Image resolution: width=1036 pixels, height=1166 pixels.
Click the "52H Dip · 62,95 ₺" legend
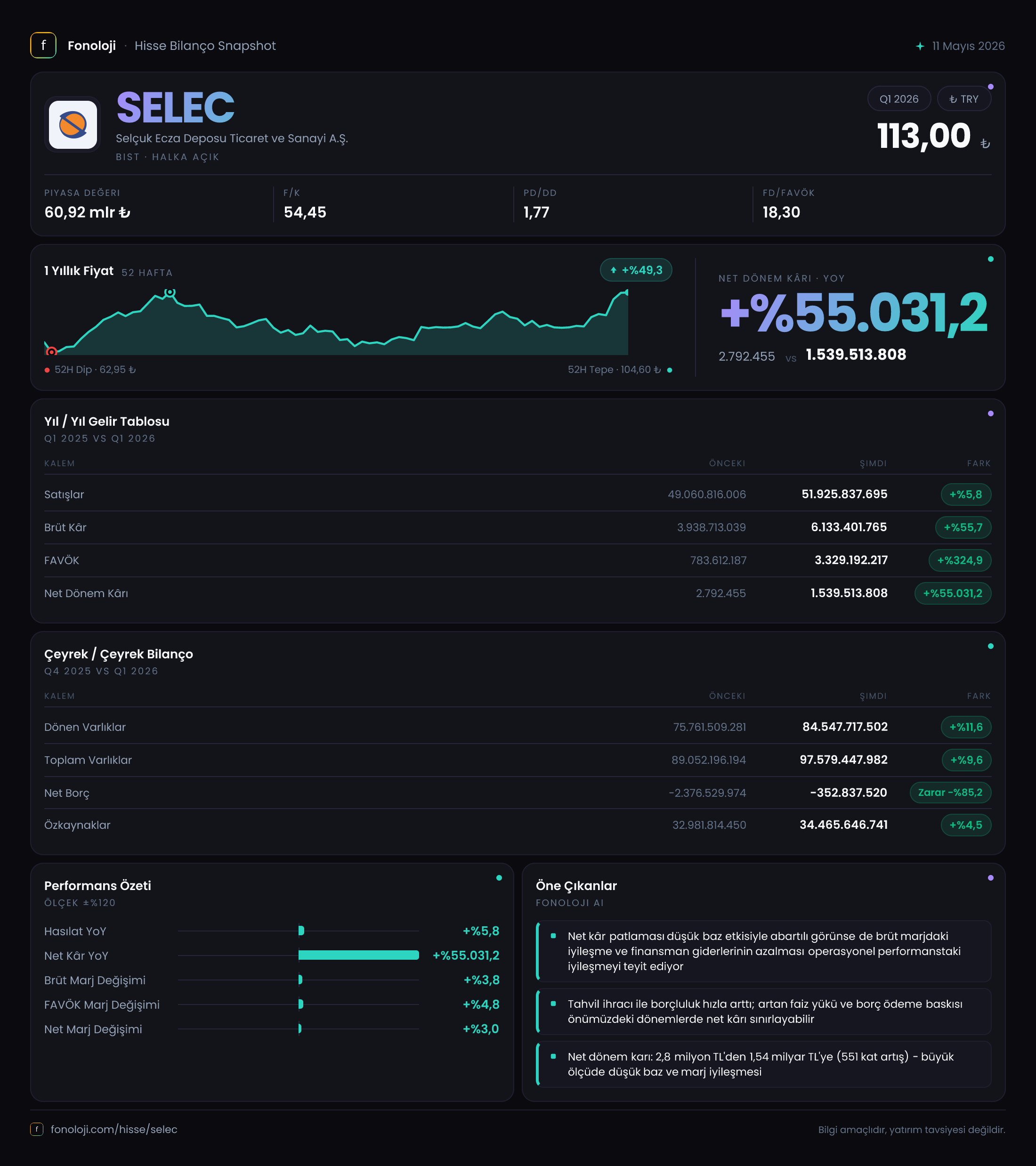pos(90,370)
